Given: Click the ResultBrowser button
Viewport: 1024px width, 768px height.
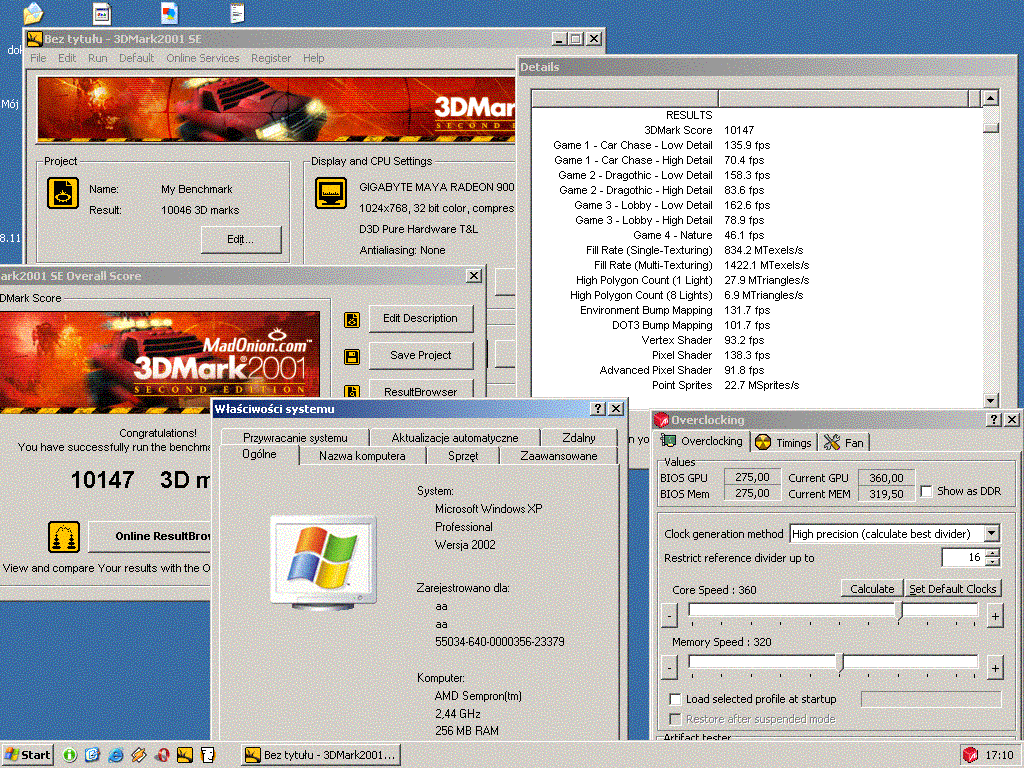Looking at the screenshot, I should point(421,389).
